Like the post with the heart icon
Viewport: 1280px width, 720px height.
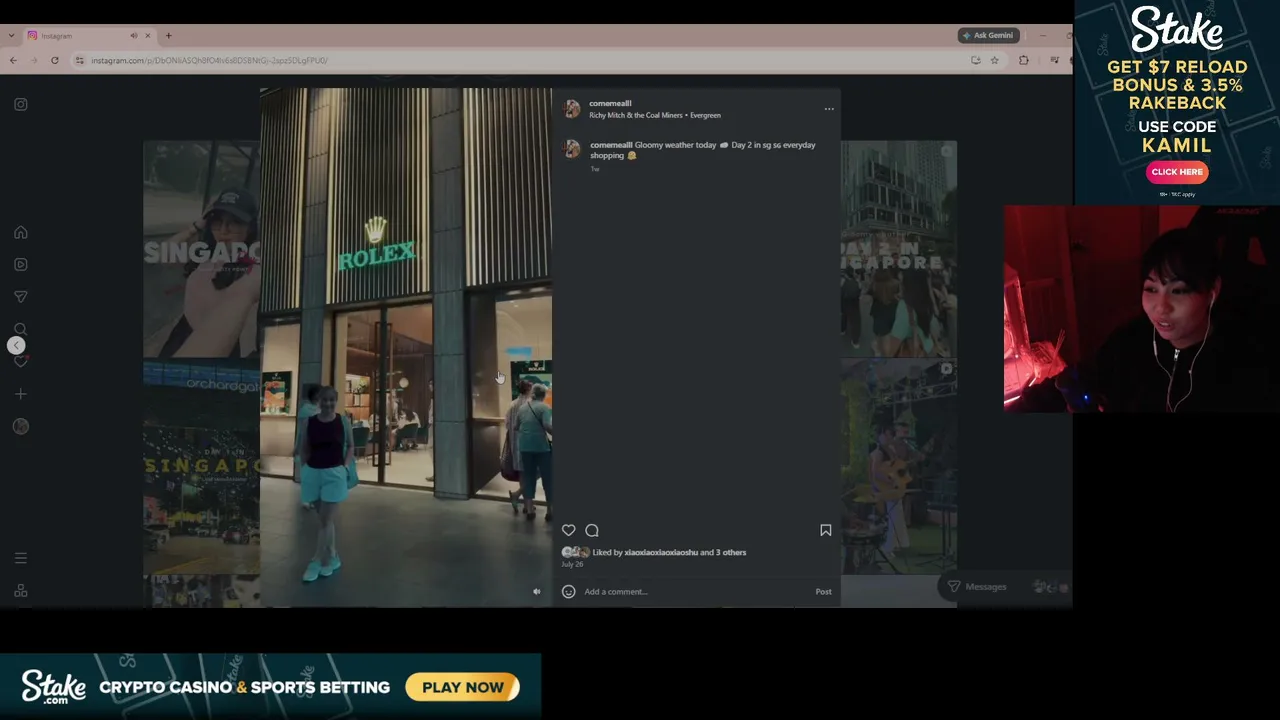pos(568,530)
